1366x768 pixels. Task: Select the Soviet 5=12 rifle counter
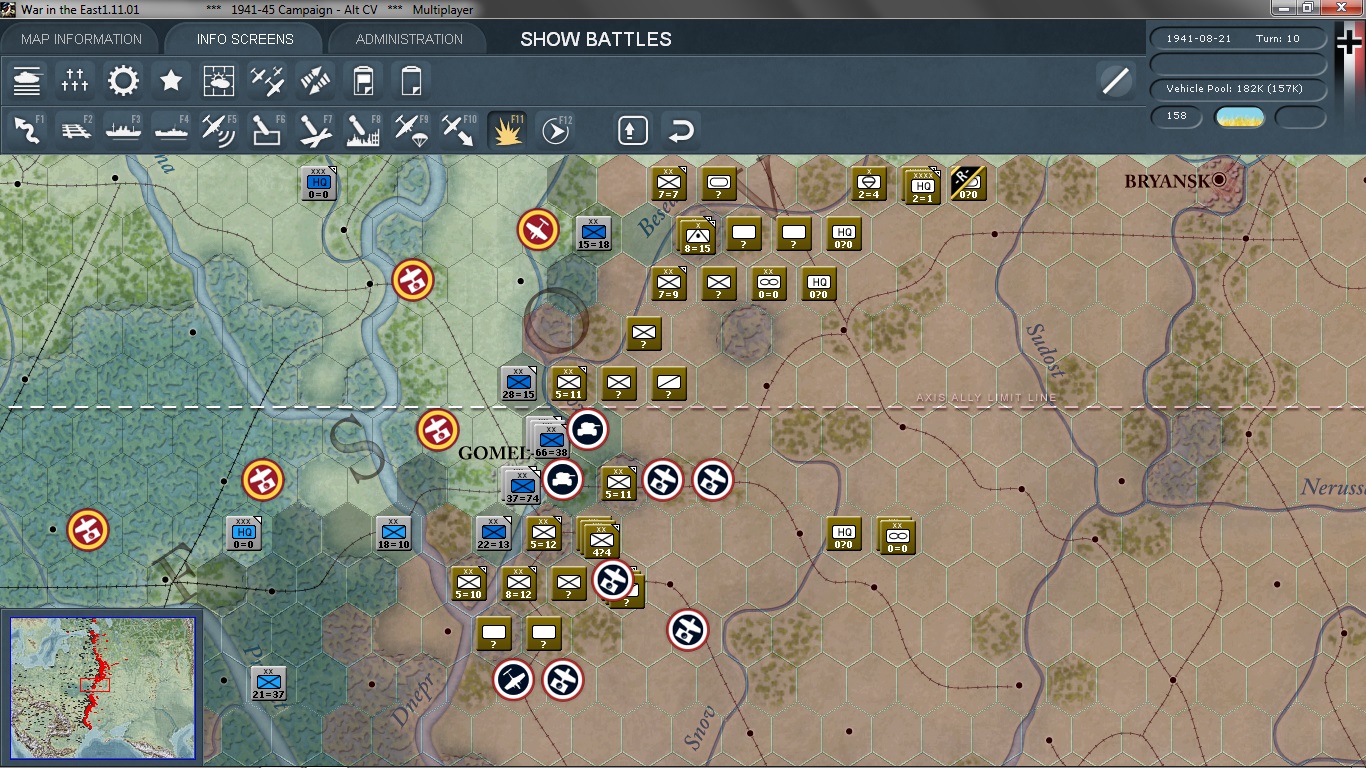544,534
